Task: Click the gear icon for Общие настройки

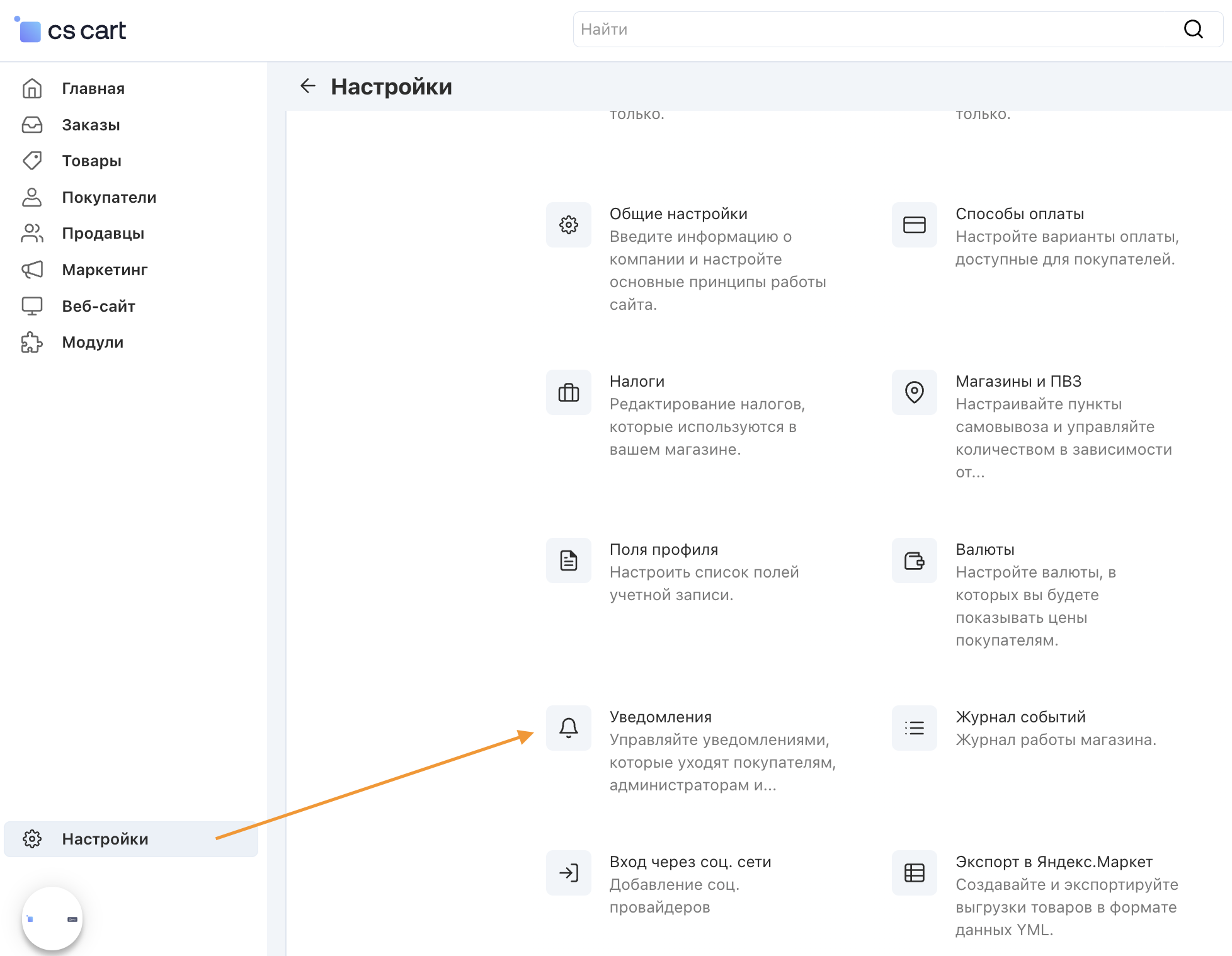Action: pyautogui.click(x=568, y=225)
